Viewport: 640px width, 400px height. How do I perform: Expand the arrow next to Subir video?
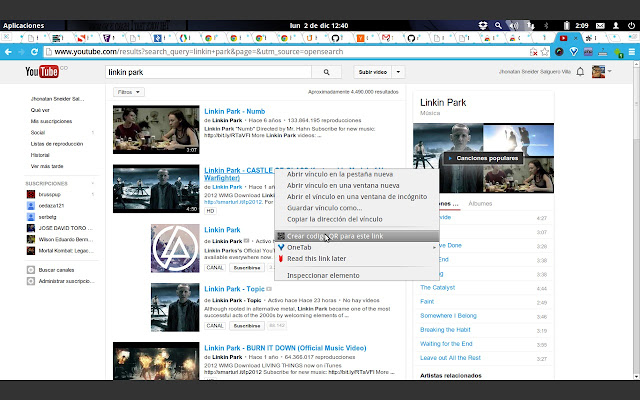(x=398, y=72)
